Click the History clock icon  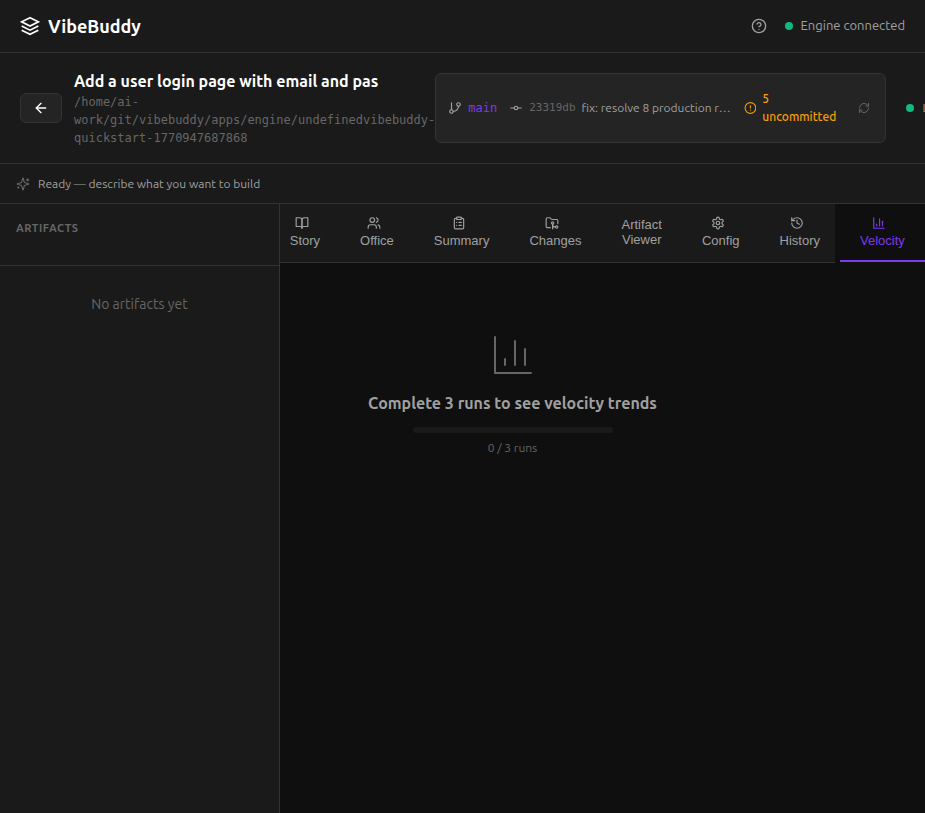pos(797,223)
